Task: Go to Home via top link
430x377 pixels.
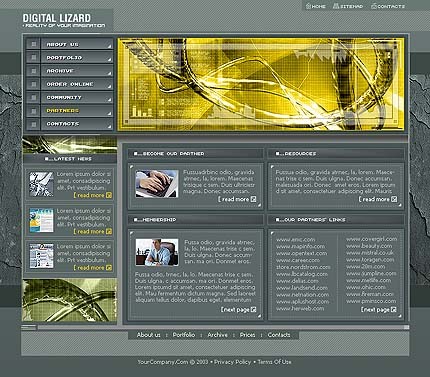Action: pyautogui.click(x=319, y=6)
